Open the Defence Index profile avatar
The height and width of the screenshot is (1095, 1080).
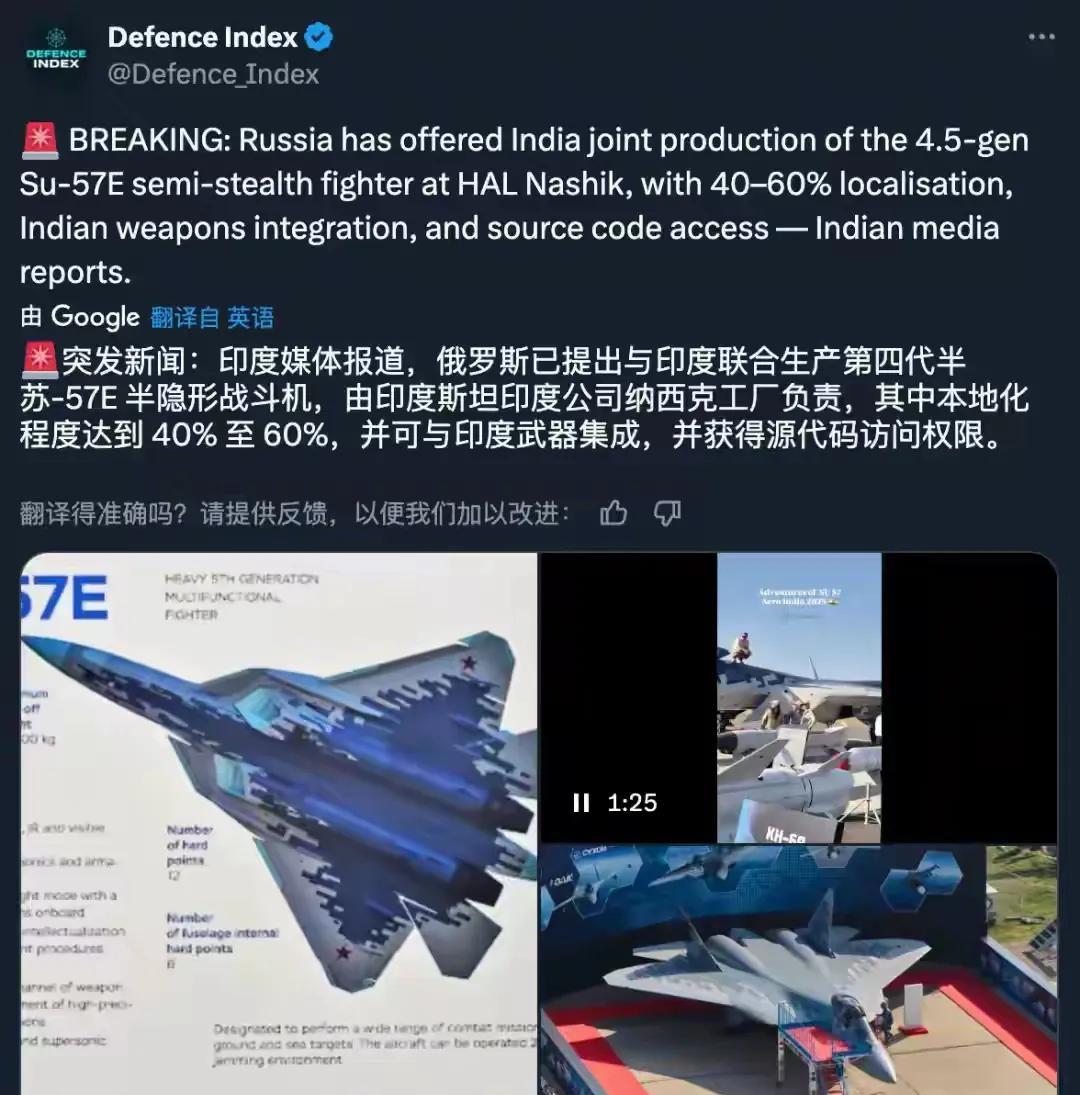tap(56, 56)
